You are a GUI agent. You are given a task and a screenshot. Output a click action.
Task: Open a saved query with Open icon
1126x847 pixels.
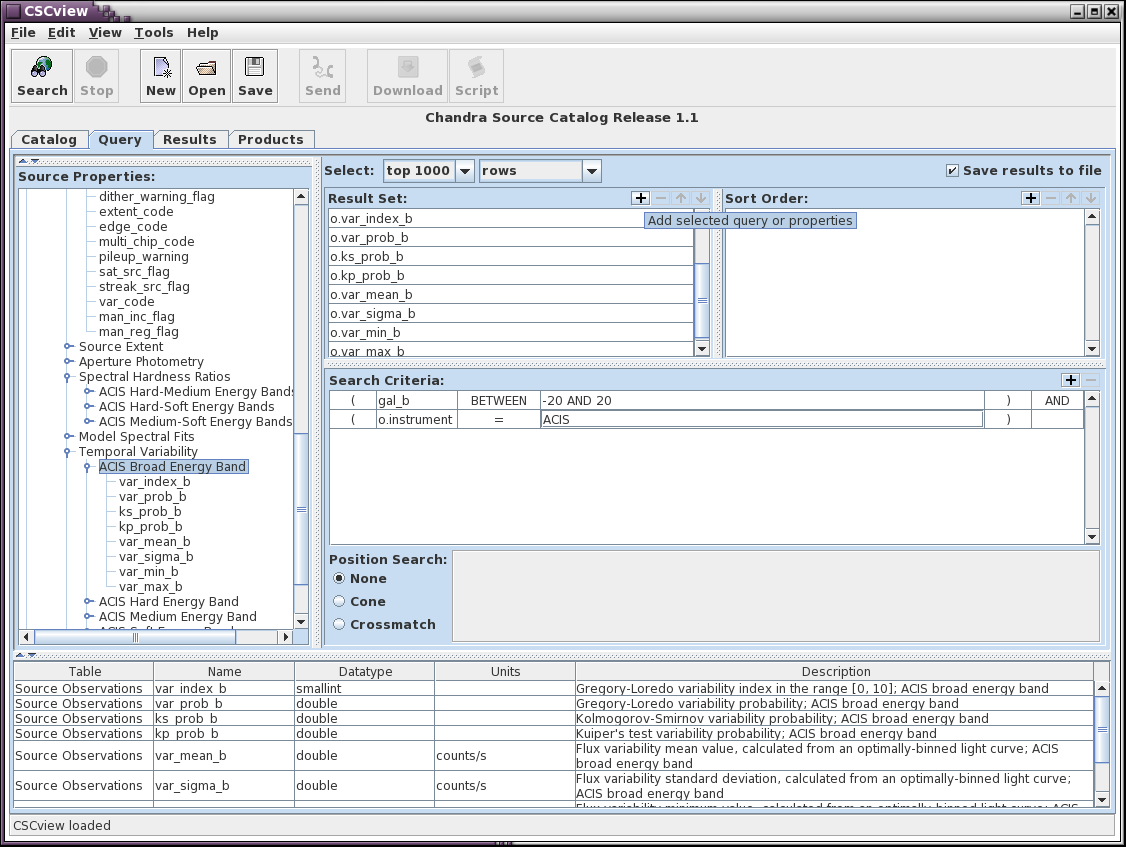(207, 76)
